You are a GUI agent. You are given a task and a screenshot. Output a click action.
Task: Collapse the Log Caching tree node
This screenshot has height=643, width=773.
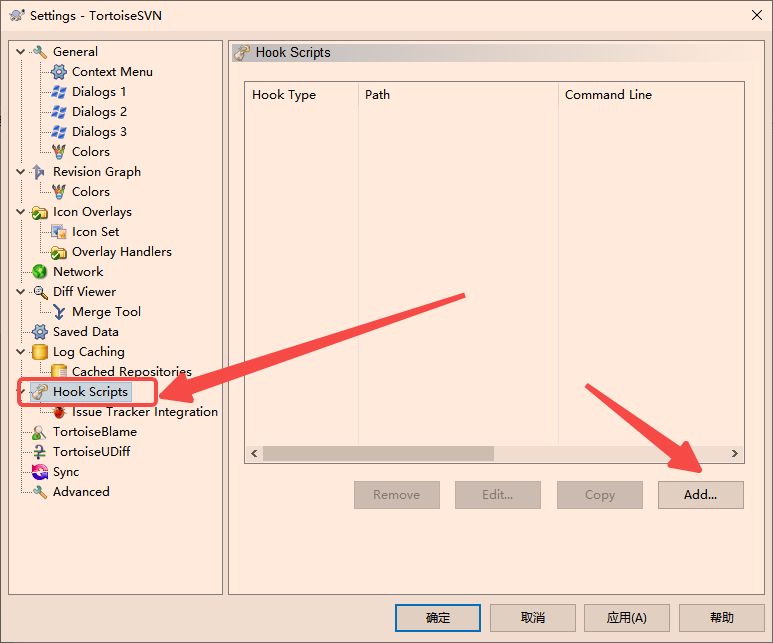pyautogui.click(x=21, y=352)
